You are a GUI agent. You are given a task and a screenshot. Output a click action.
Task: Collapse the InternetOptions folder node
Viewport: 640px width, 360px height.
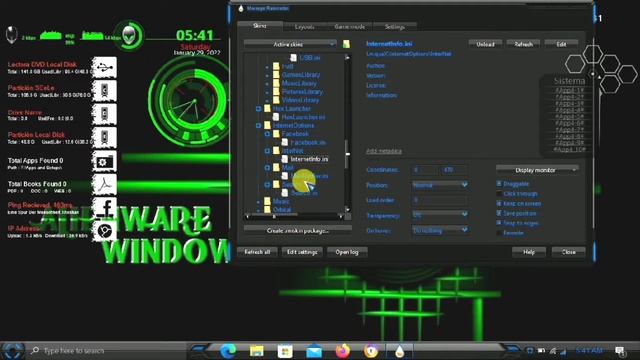258,125
